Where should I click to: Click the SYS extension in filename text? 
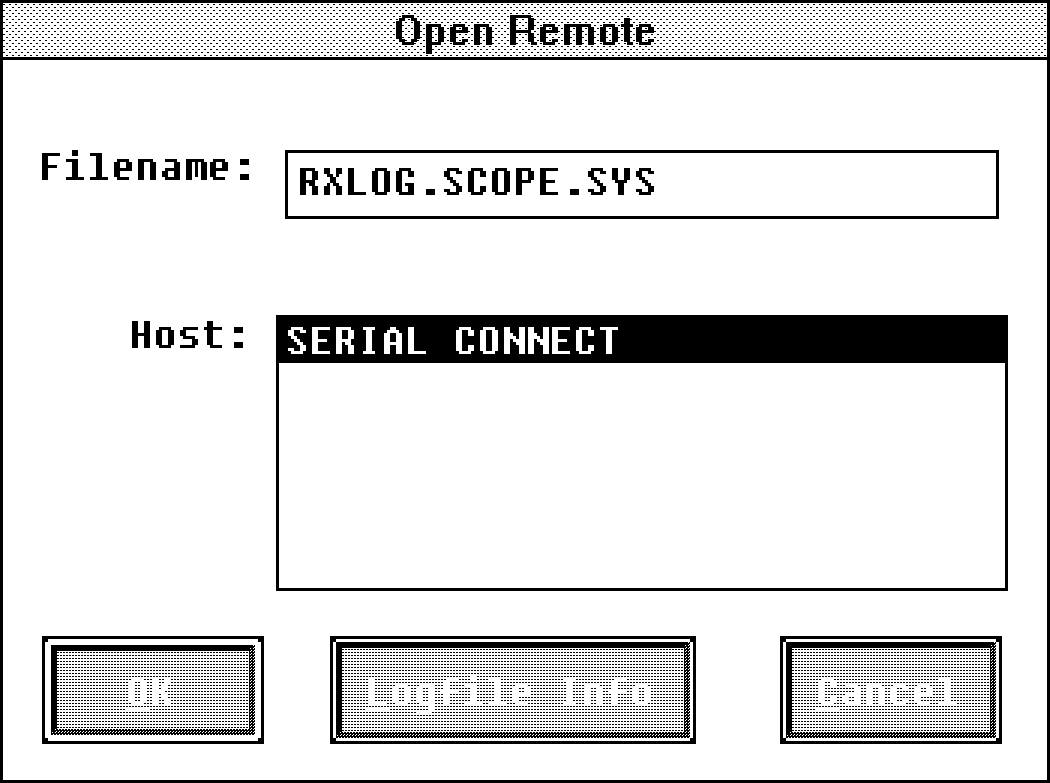622,183
